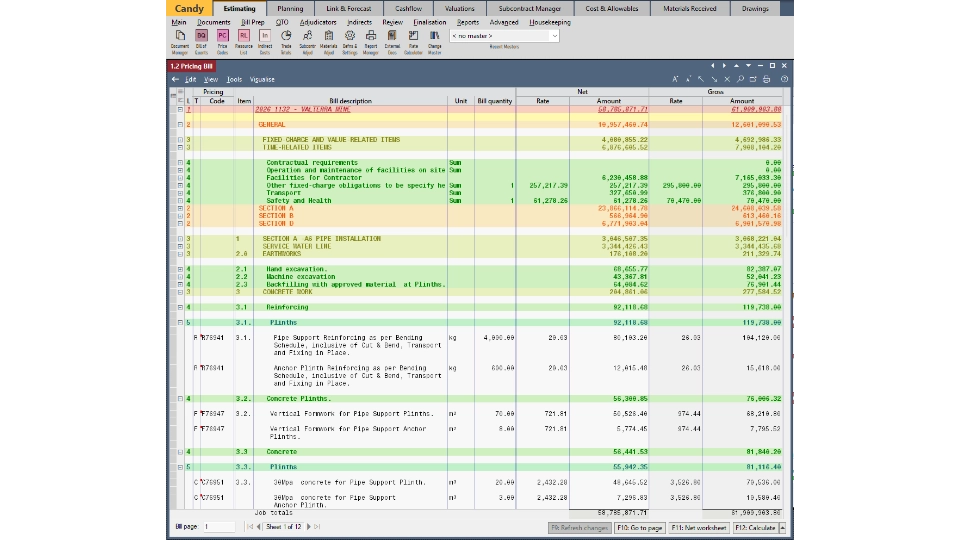Click the document title bar right arrow
This screenshot has width=960, height=540.
point(724,66)
